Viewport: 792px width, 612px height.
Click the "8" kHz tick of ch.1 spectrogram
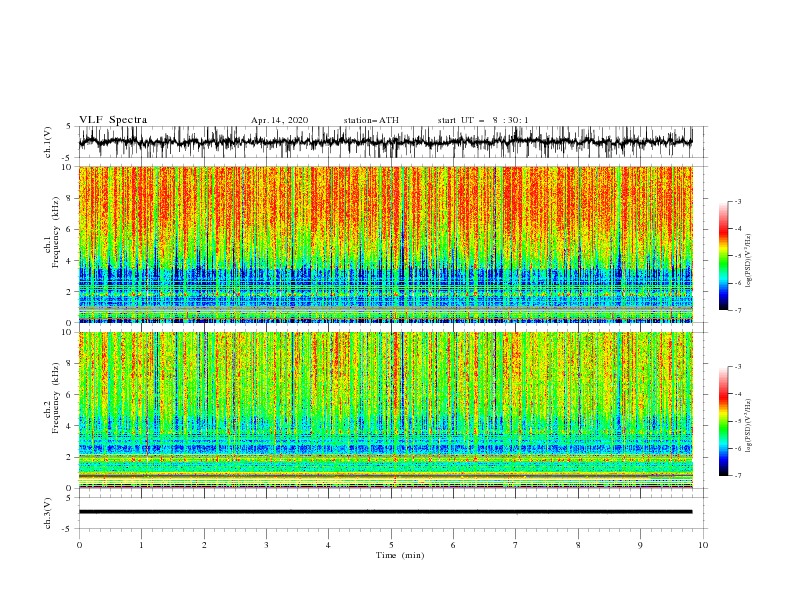point(70,198)
